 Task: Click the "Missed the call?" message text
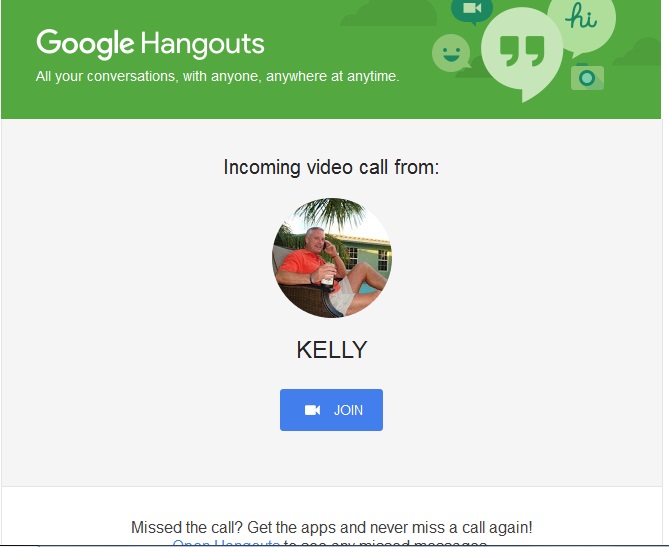coord(332,527)
